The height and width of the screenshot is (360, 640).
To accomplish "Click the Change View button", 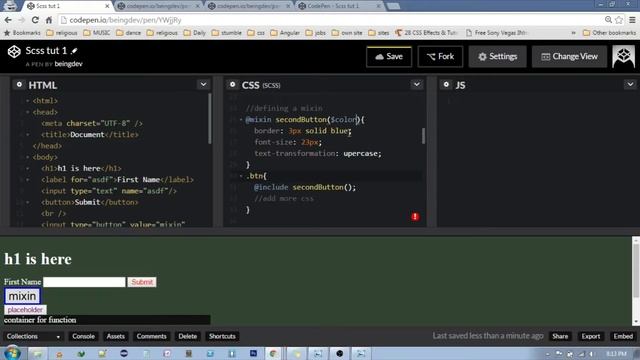I will click(x=569, y=56).
